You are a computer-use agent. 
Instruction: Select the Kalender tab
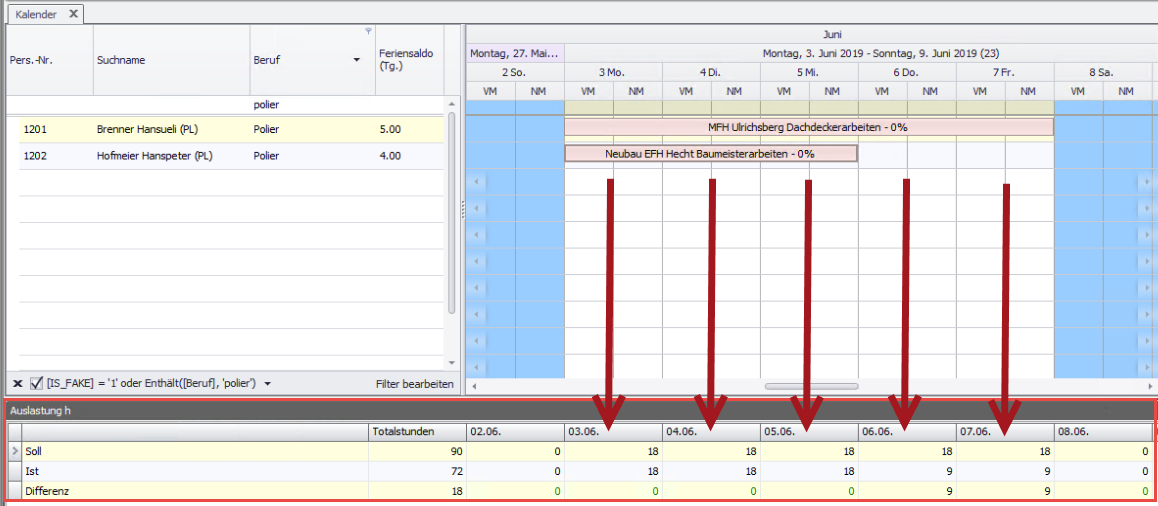point(37,14)
